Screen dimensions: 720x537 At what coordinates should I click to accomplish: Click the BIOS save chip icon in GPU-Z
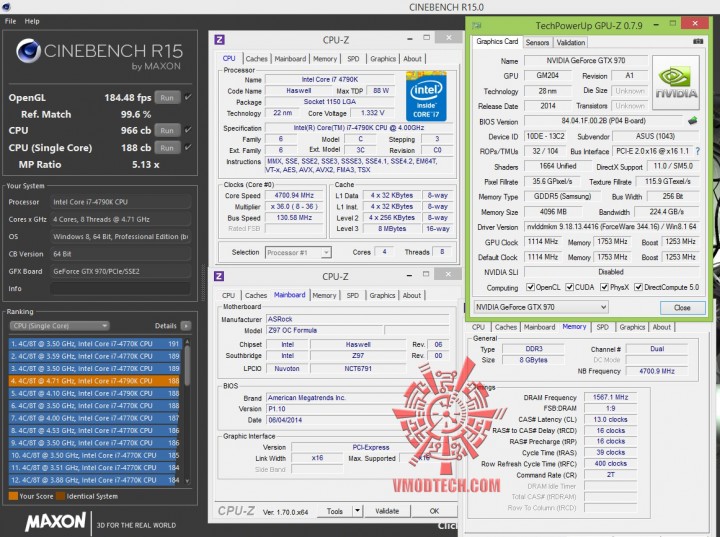click(692, 121)
